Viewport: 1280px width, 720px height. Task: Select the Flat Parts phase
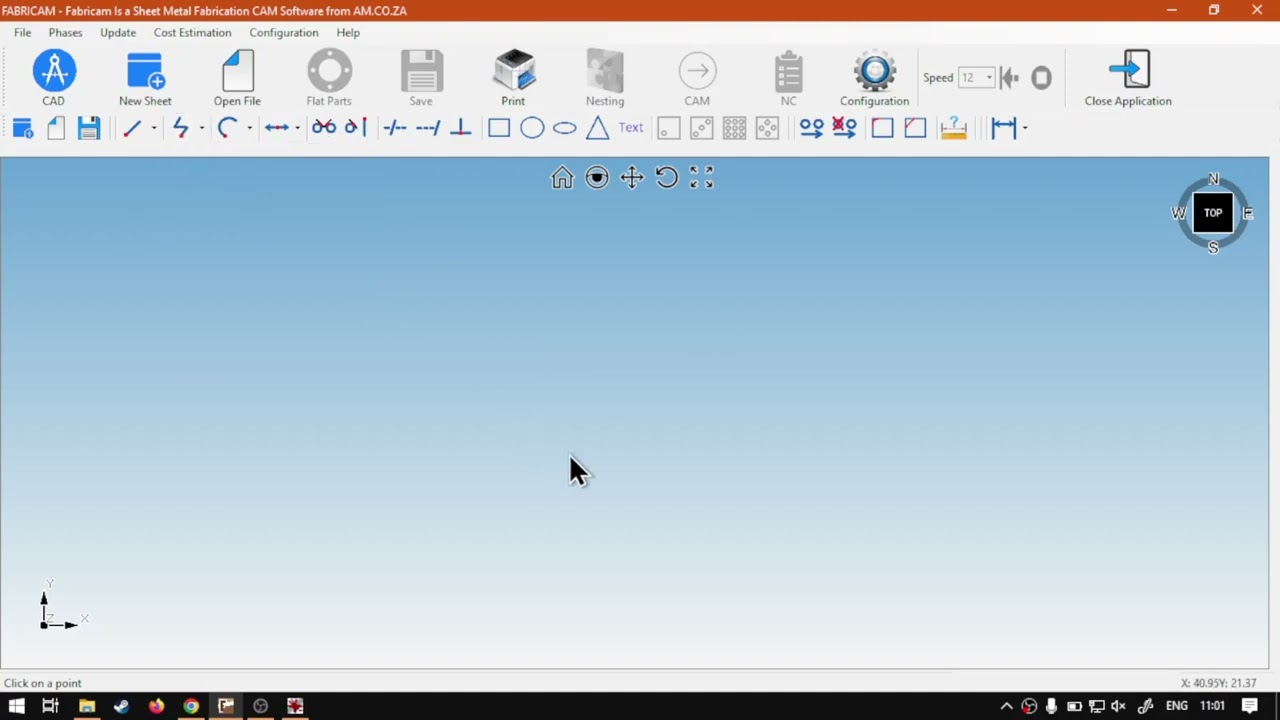pos(329,78)
